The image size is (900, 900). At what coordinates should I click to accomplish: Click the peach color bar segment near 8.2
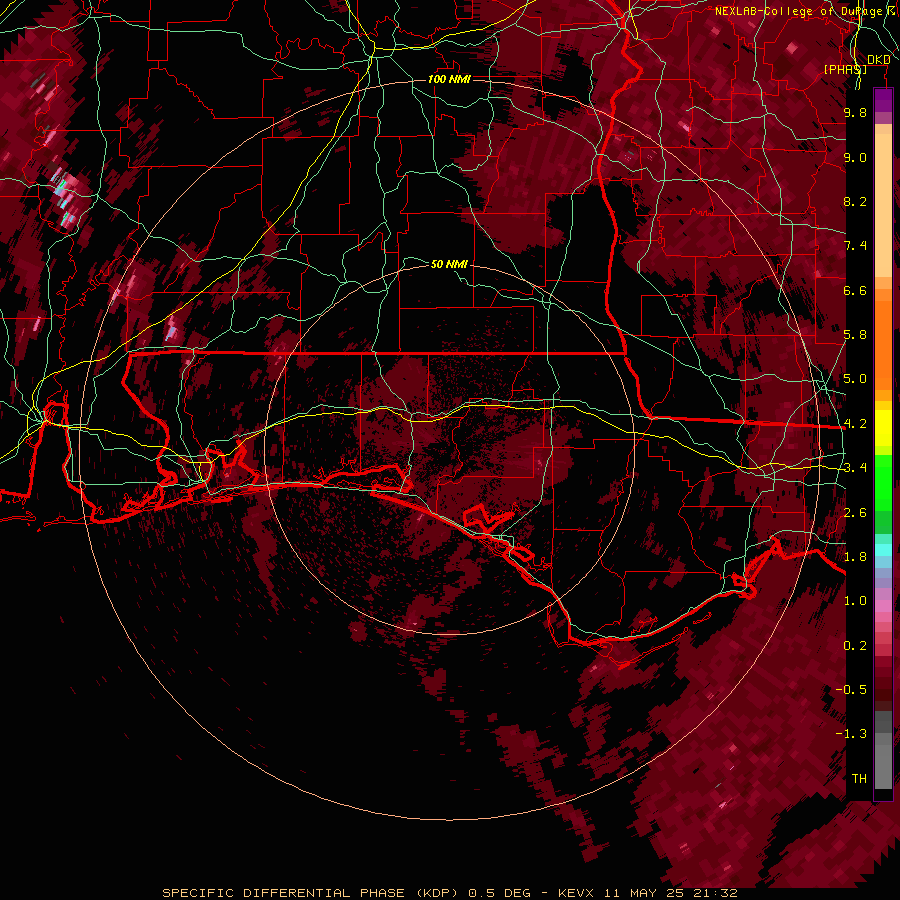coord(883,207)
